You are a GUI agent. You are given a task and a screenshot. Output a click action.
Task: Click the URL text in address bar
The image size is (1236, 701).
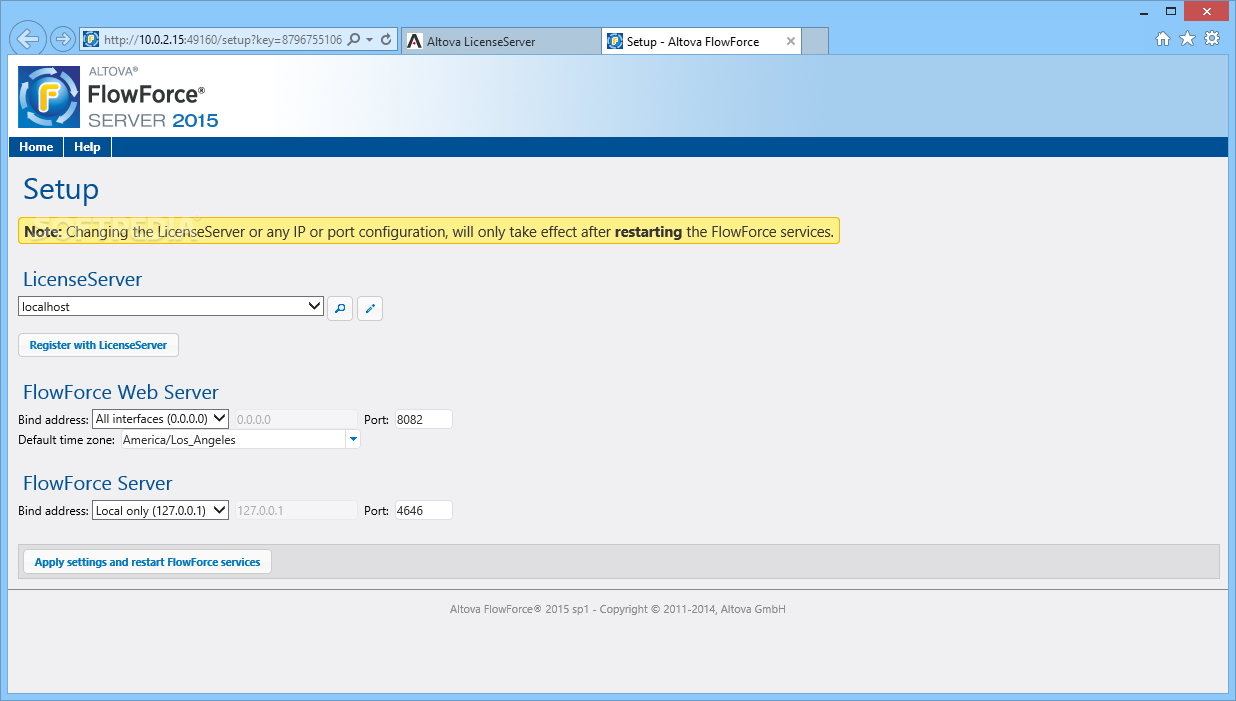223,40
